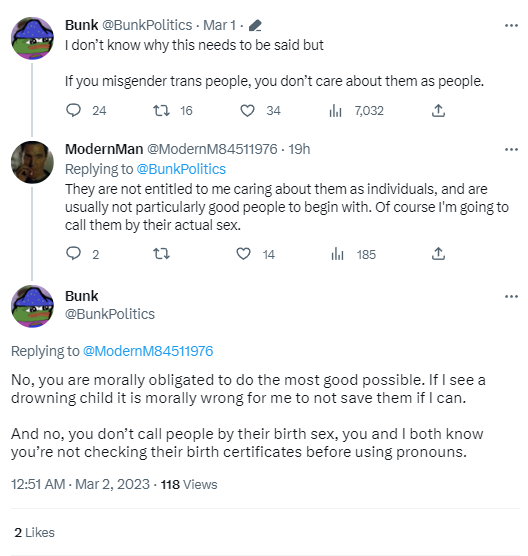This screenshot has height=556, width=528.
Task: Retweet ModernMan's reply
Action: click(x=161, y=254)
